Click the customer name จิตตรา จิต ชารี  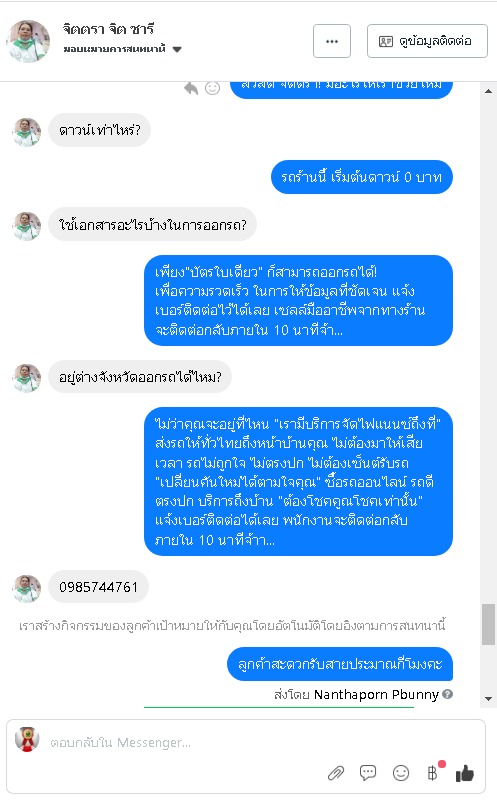108,29
